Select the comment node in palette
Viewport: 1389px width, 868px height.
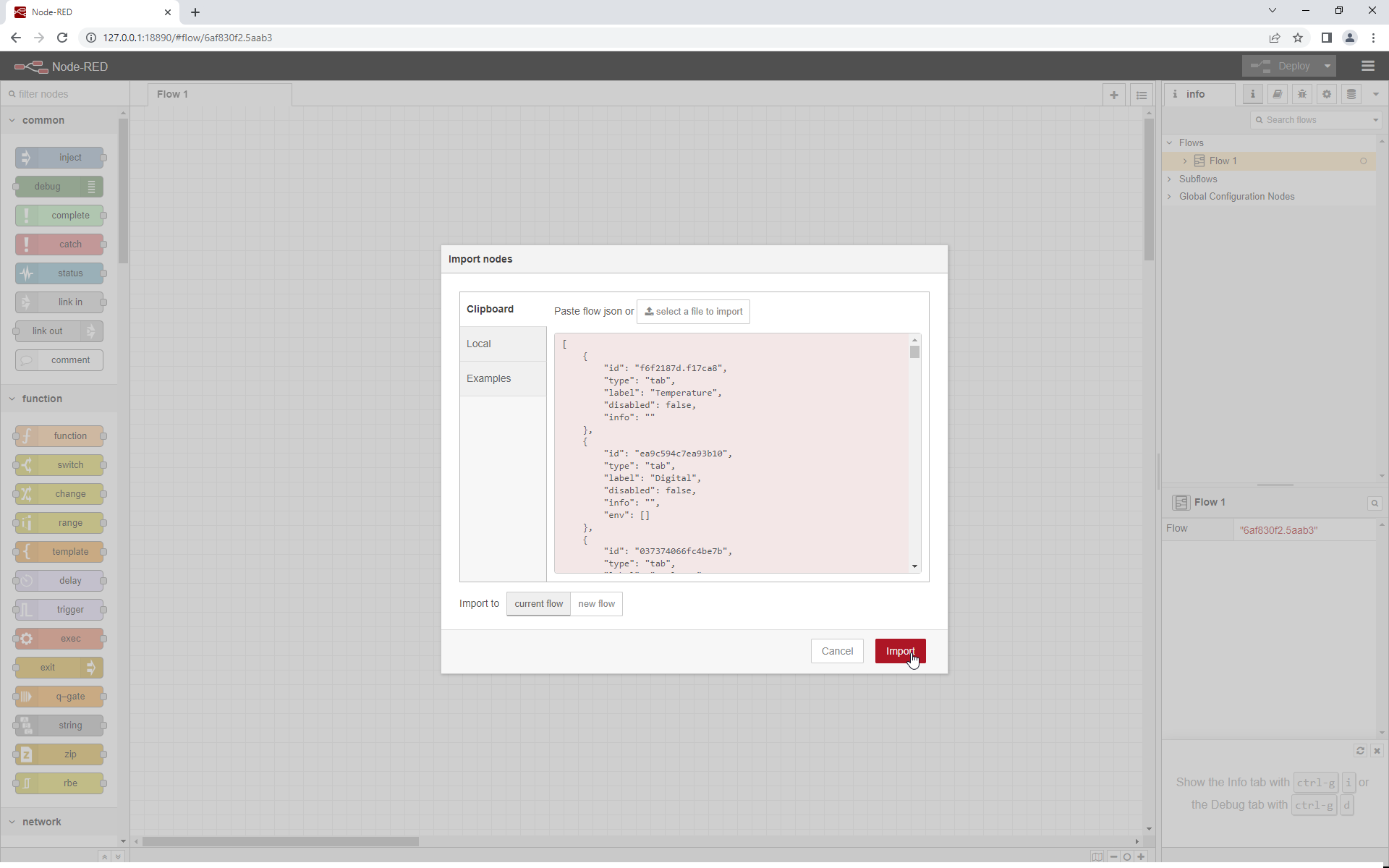pyautogui.click(x=59, y=360)
